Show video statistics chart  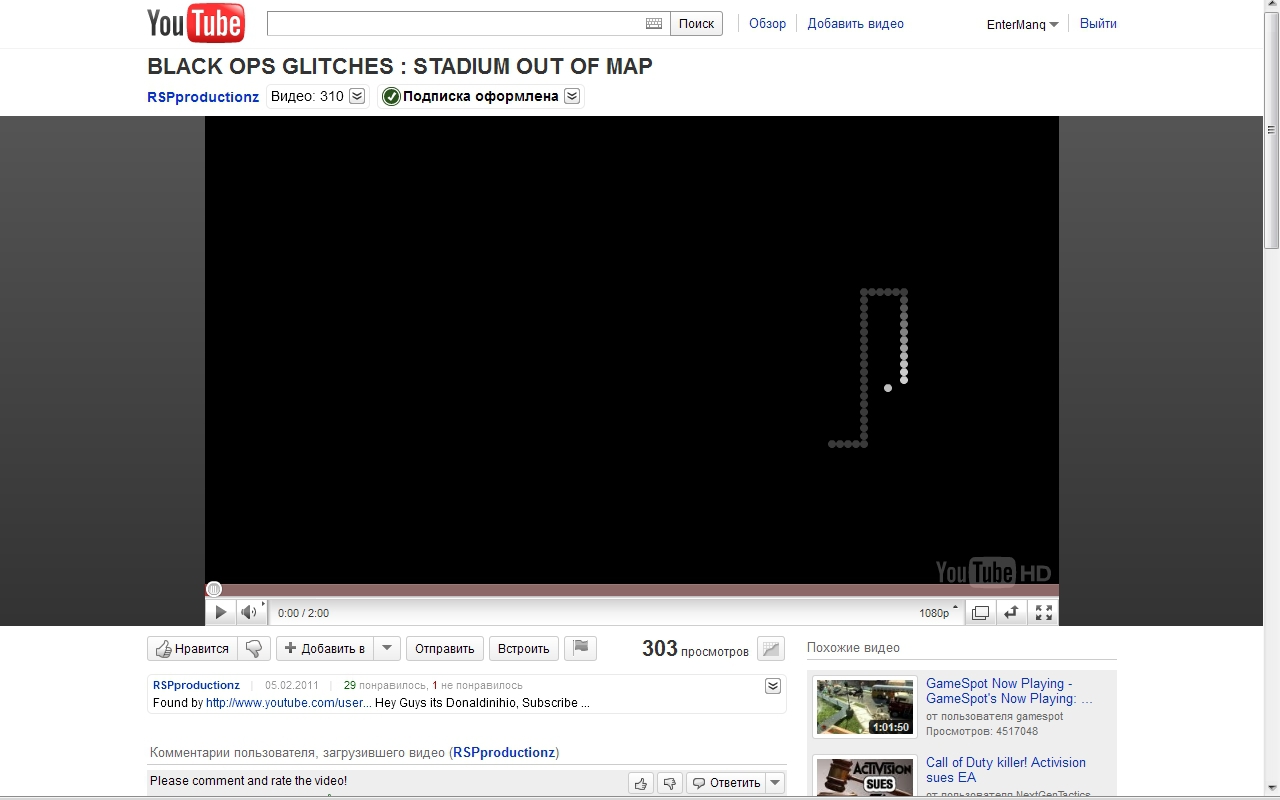click(770, 648)
